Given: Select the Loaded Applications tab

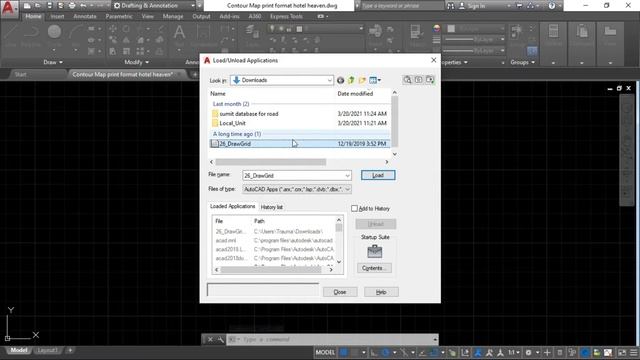Looking at the screenshot, I should coord(232,207).
